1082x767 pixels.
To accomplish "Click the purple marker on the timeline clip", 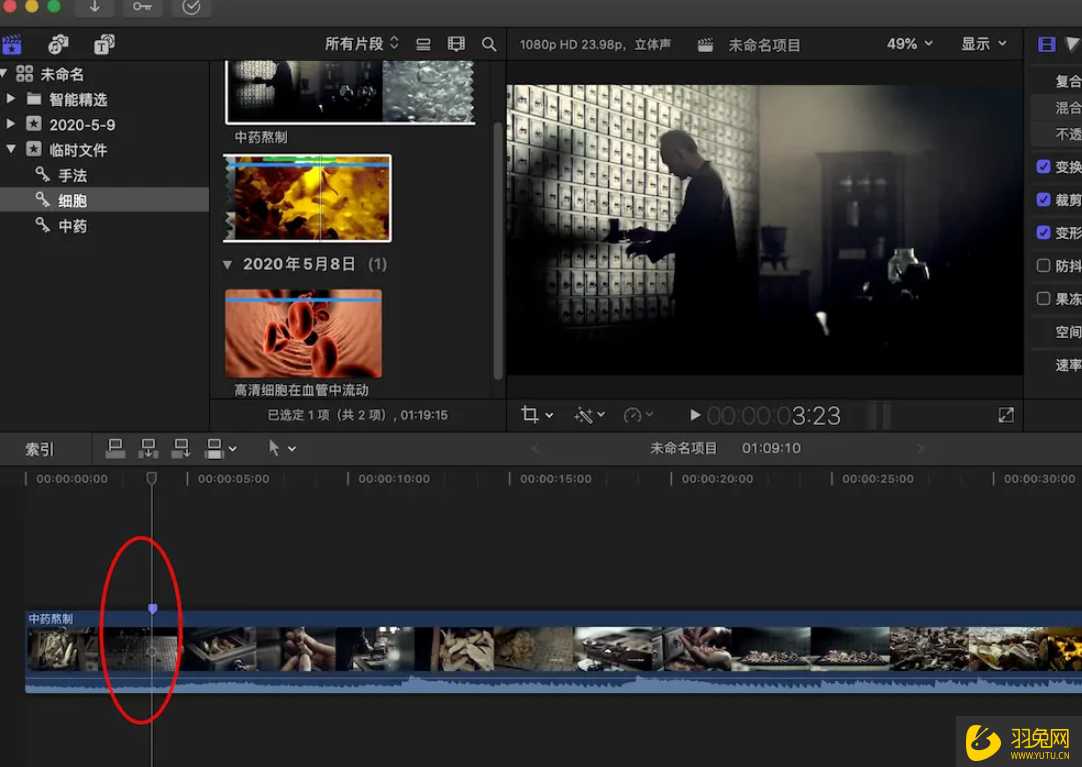I will pos(152,607).
